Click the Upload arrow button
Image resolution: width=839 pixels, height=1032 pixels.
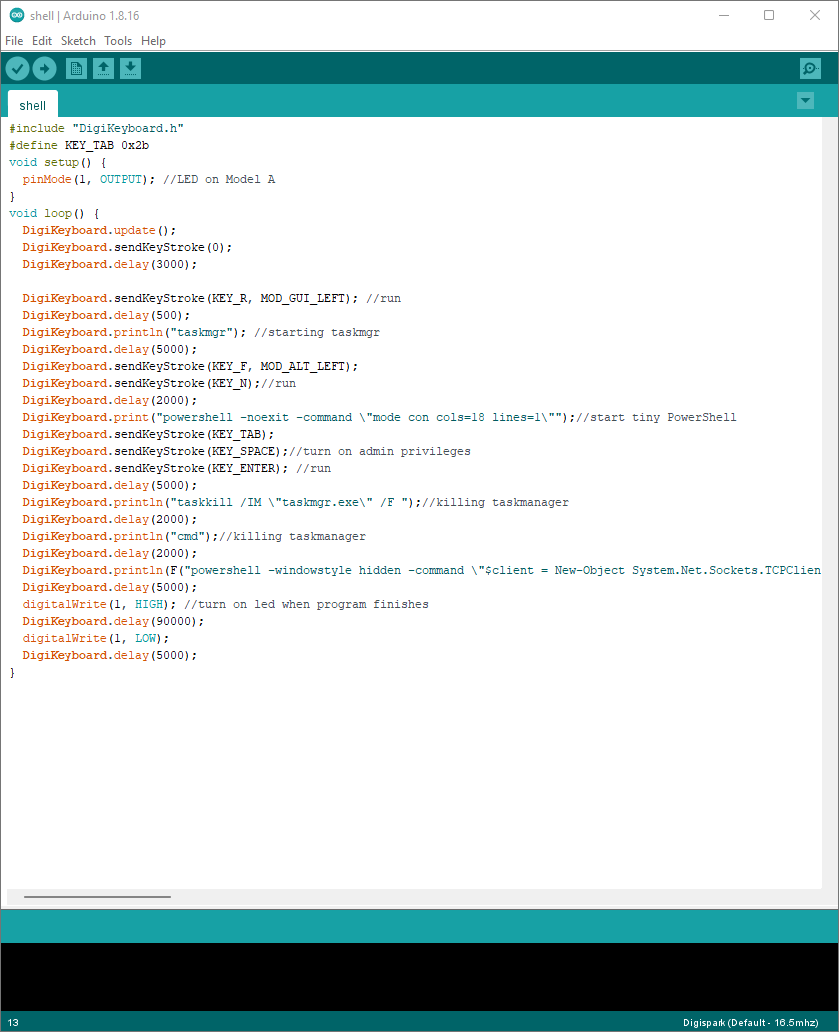point(45,68)
